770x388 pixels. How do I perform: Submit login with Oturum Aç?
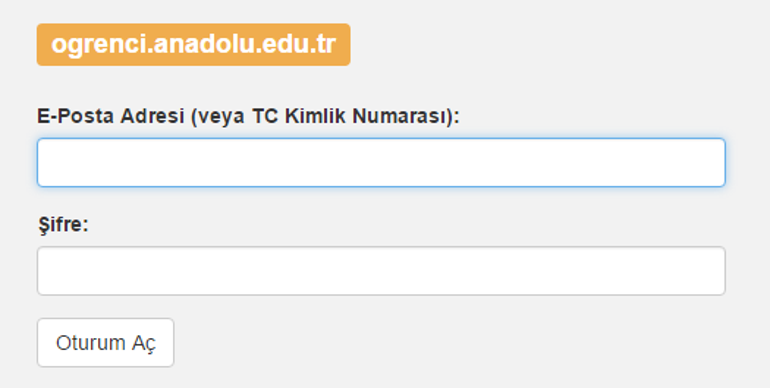[106, 342]
